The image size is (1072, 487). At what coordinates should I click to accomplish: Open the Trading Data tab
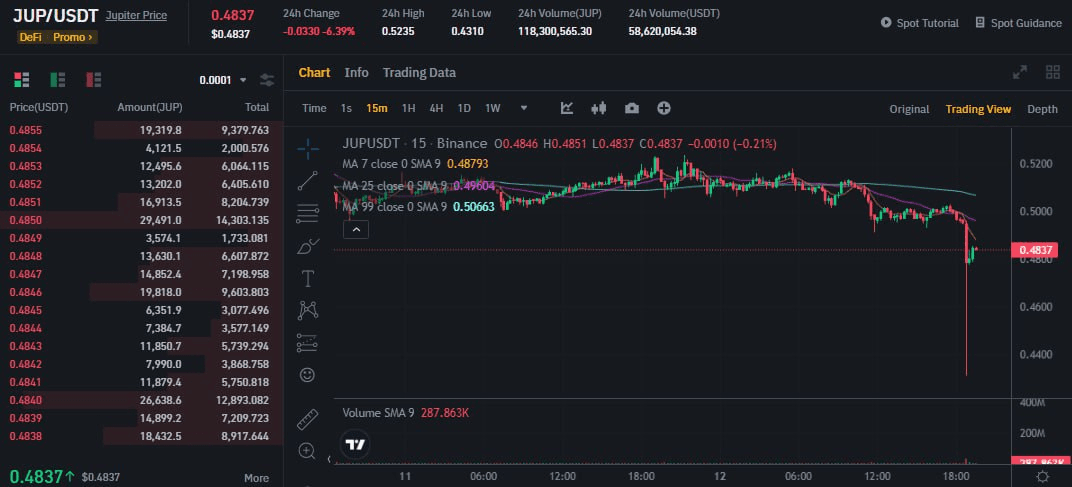[419, 73]
